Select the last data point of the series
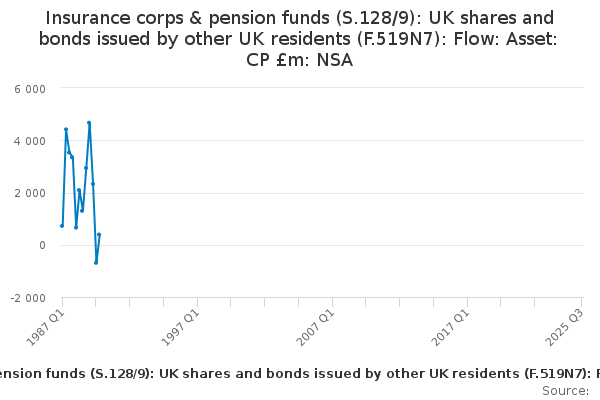This screenshot has width=600, height=400. (x=99, y=235)
